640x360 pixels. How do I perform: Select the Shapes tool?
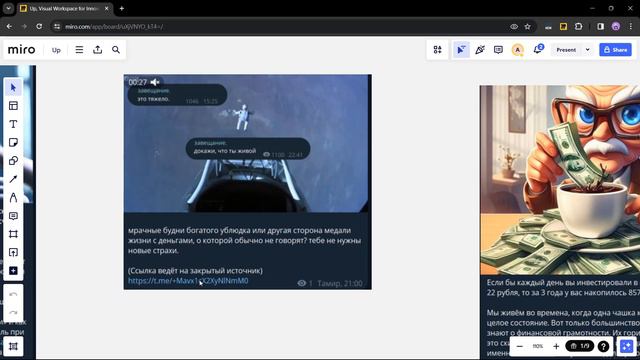point(13,161)
